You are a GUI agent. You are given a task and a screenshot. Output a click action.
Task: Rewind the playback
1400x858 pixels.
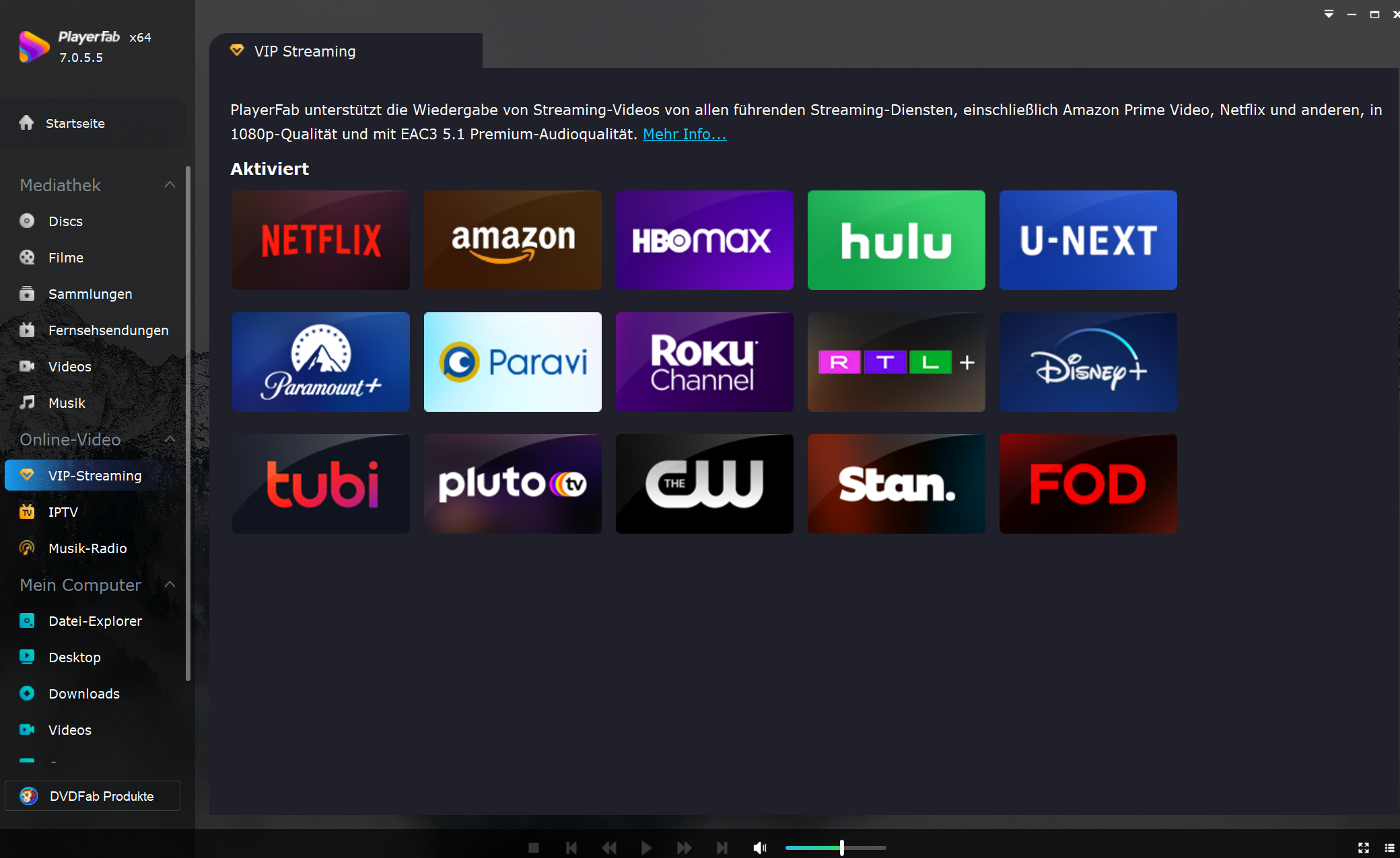[x=609, y=848]
